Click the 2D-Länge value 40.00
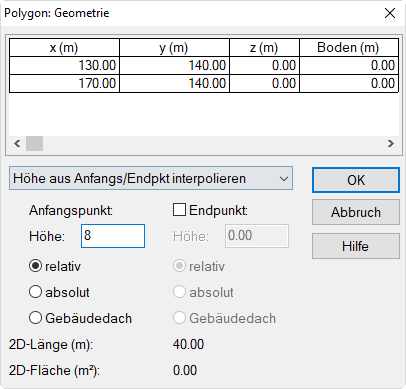The height and width of the screenshot is (389, 406). pos(188,344)
